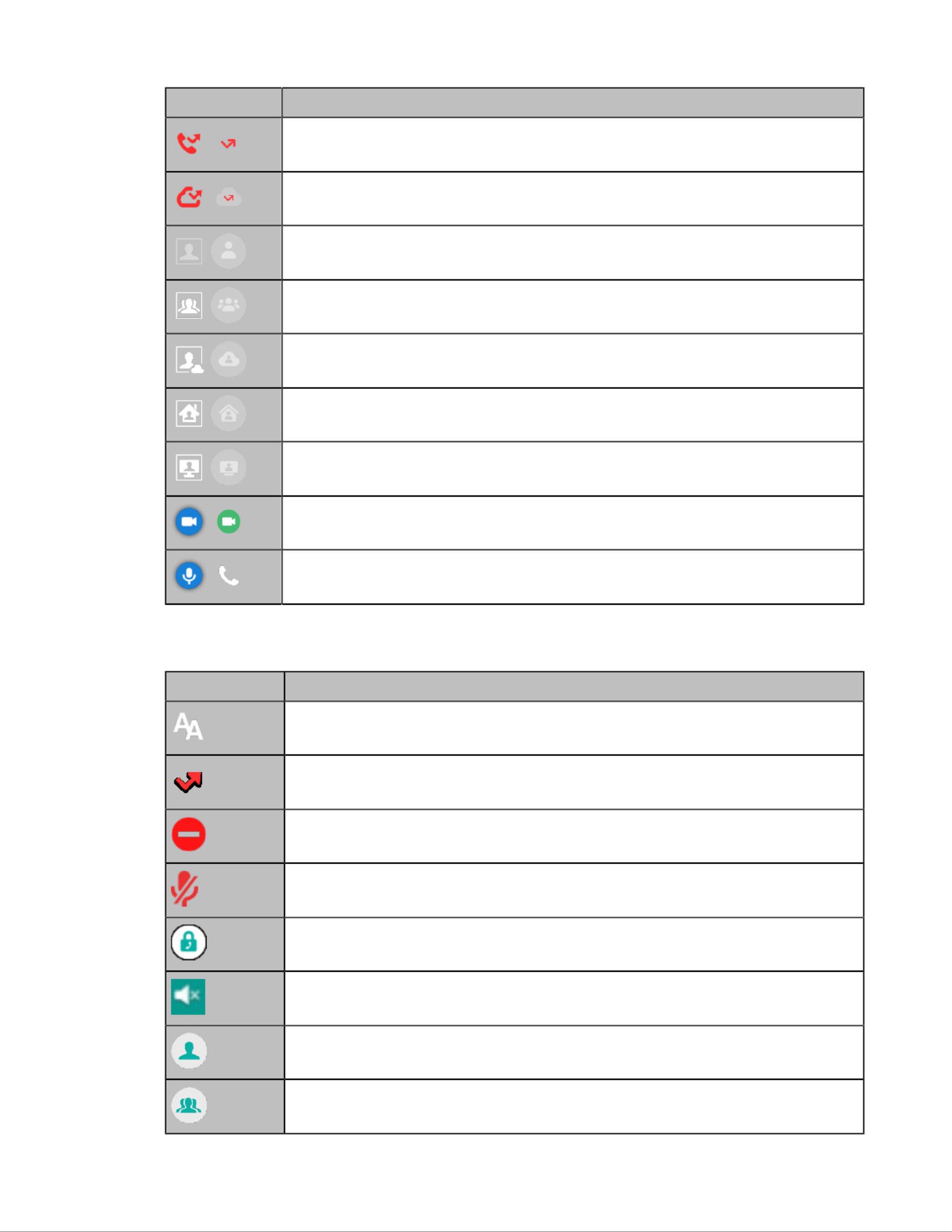Click the blue microphone button
Viewport: 952px width, 1232px height.
click(x=189, y=575)
